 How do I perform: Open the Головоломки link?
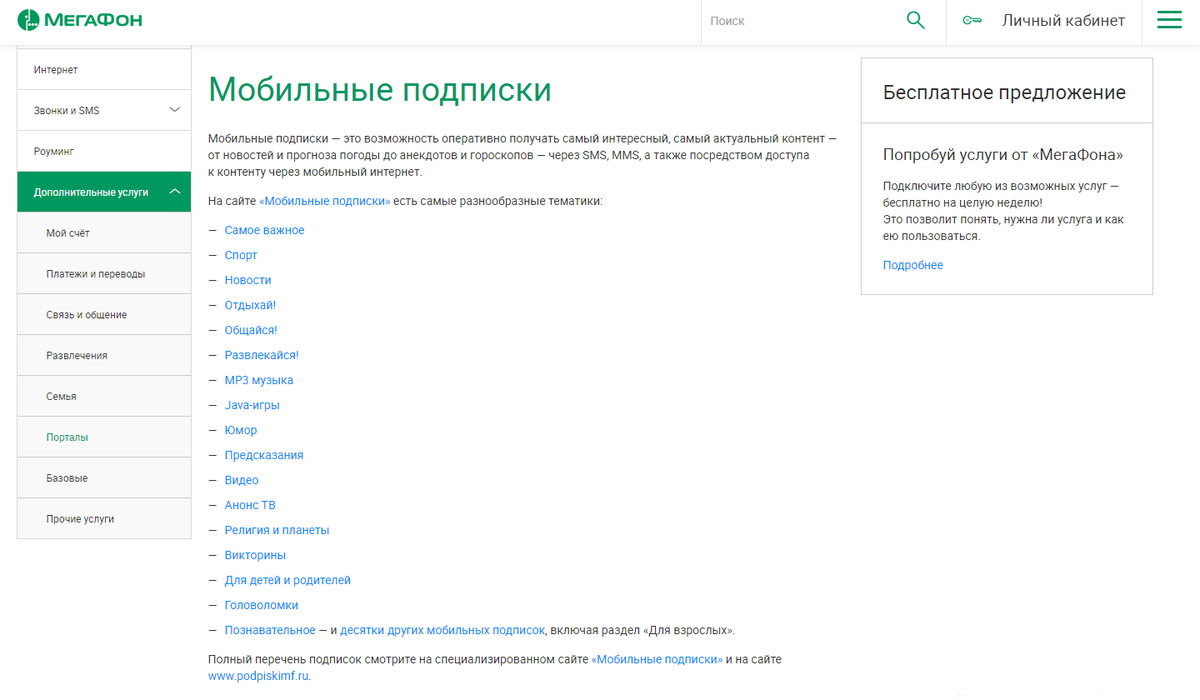[x=261, y=605]
